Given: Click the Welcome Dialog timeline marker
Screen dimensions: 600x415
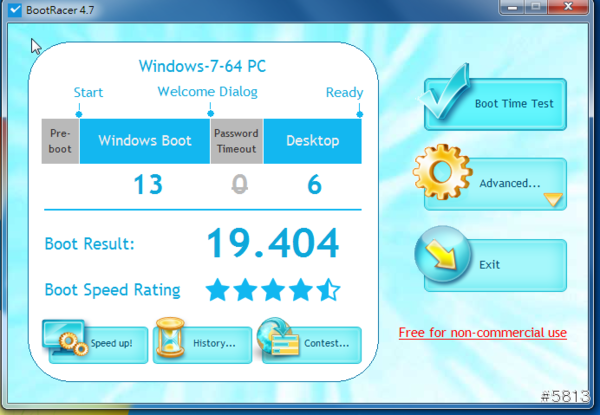Looking at the screenshot, I should (x=210, y=114).
